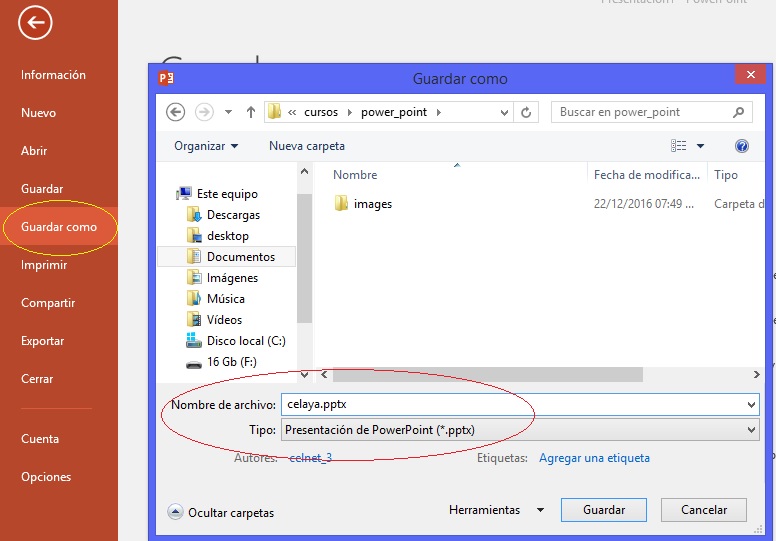Click the dialog's back navigation arrow
Screen dimensions: 776x541
(176, 112)
